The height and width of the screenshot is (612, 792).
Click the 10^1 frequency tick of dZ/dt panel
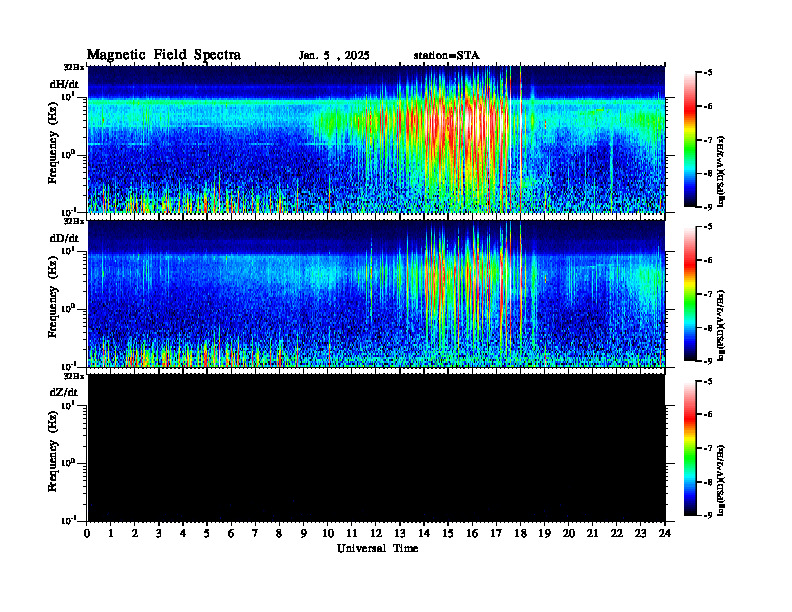[x=69, y=405]
